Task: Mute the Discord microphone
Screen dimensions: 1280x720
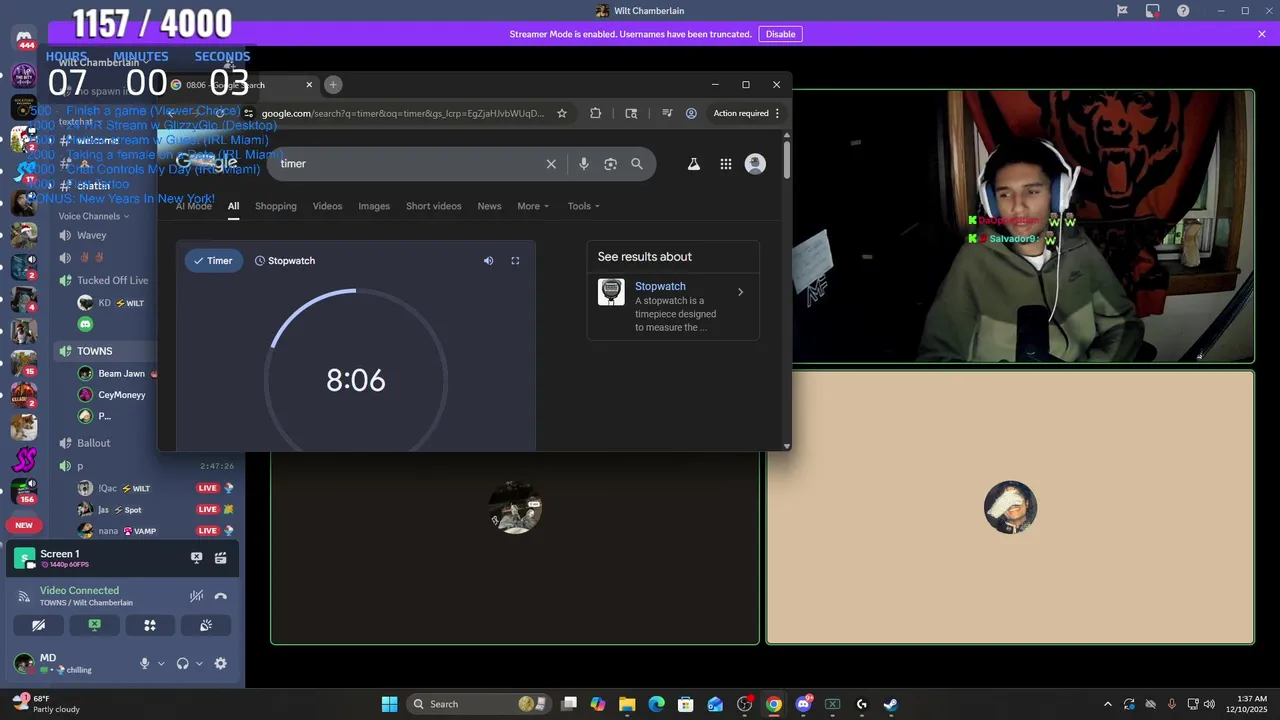Action: pyautogui.click(x=145, y=663)
